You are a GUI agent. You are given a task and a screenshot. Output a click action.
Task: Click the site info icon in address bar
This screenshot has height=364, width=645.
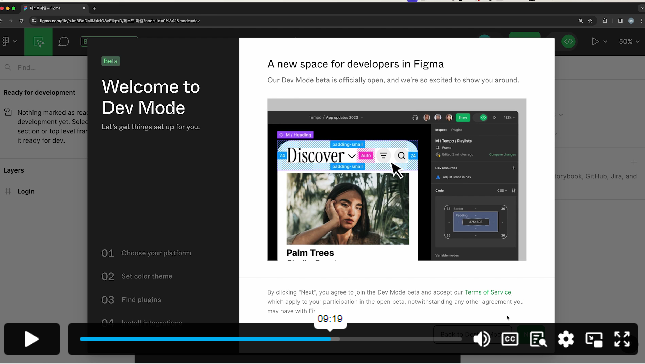click(34, 21)
